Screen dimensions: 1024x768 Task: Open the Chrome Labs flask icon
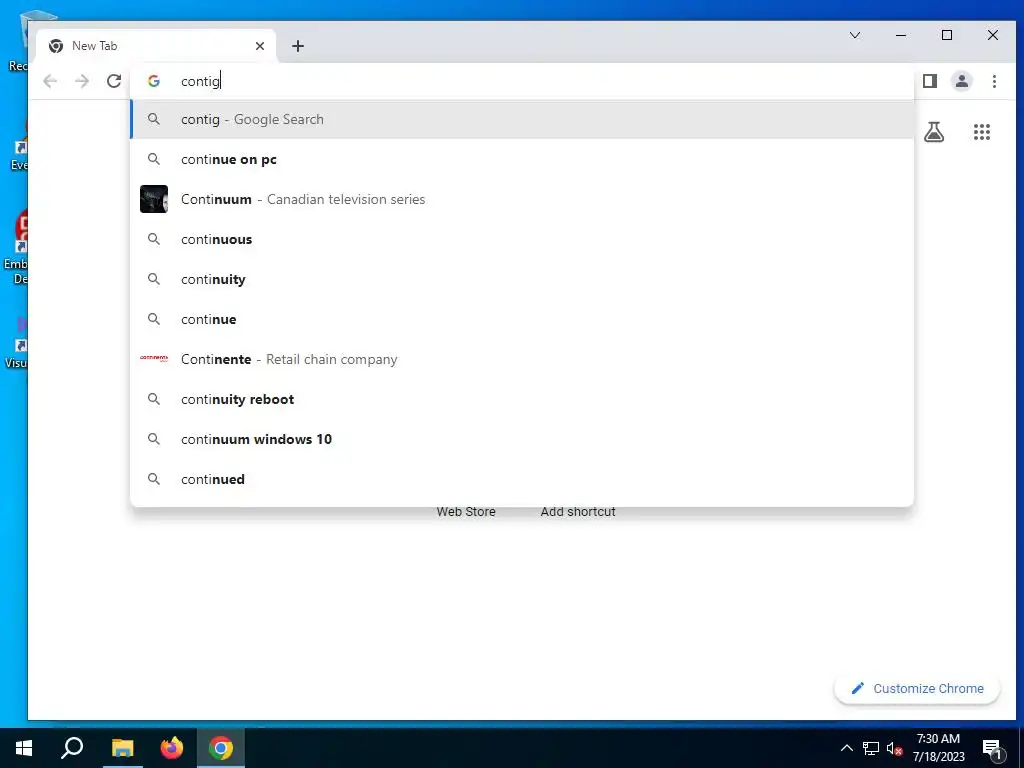click(x=934, y=133)
